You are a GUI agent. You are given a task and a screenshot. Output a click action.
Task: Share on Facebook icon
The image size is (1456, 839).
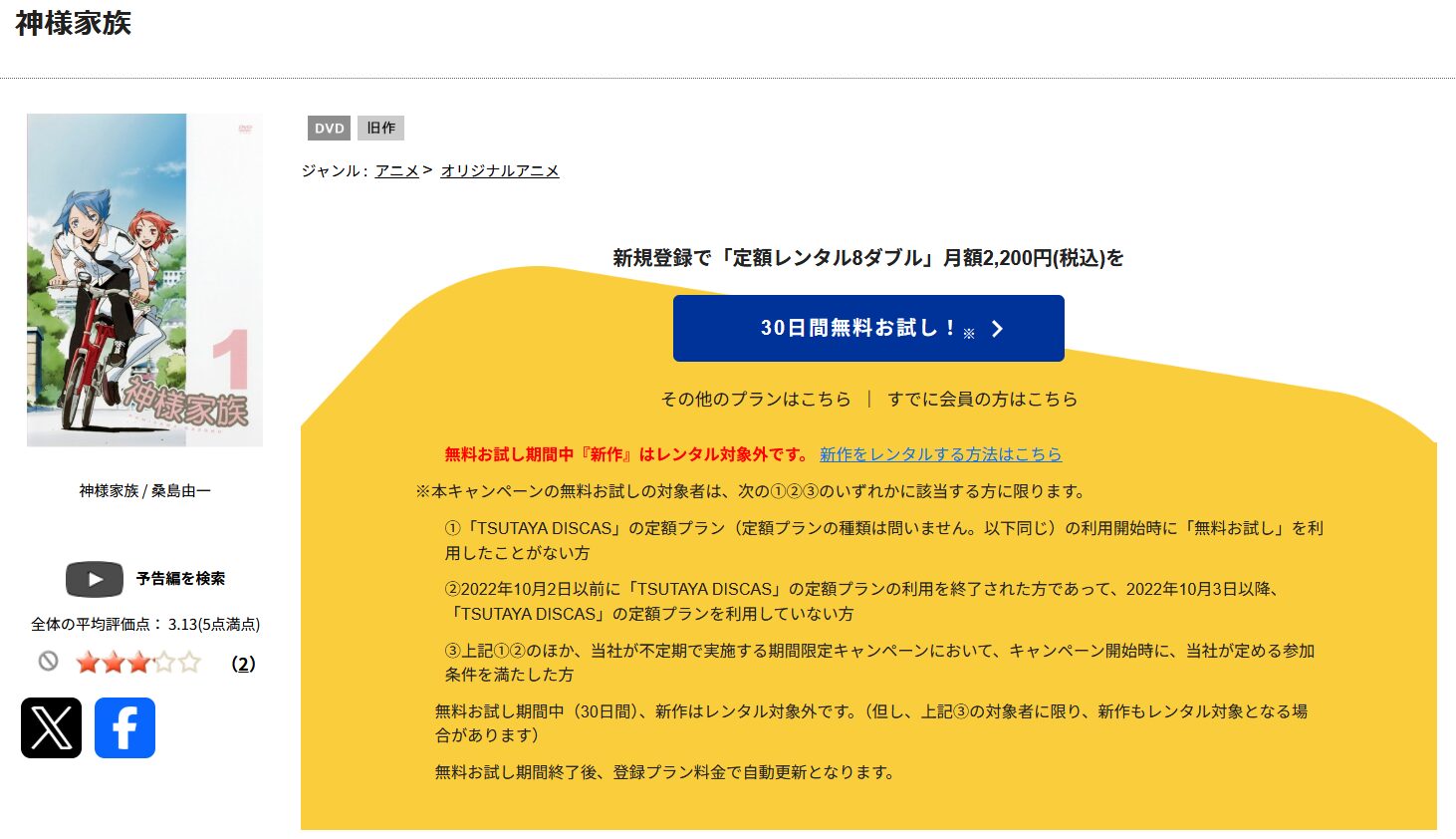pyautogui.click(x=124, y=727)
